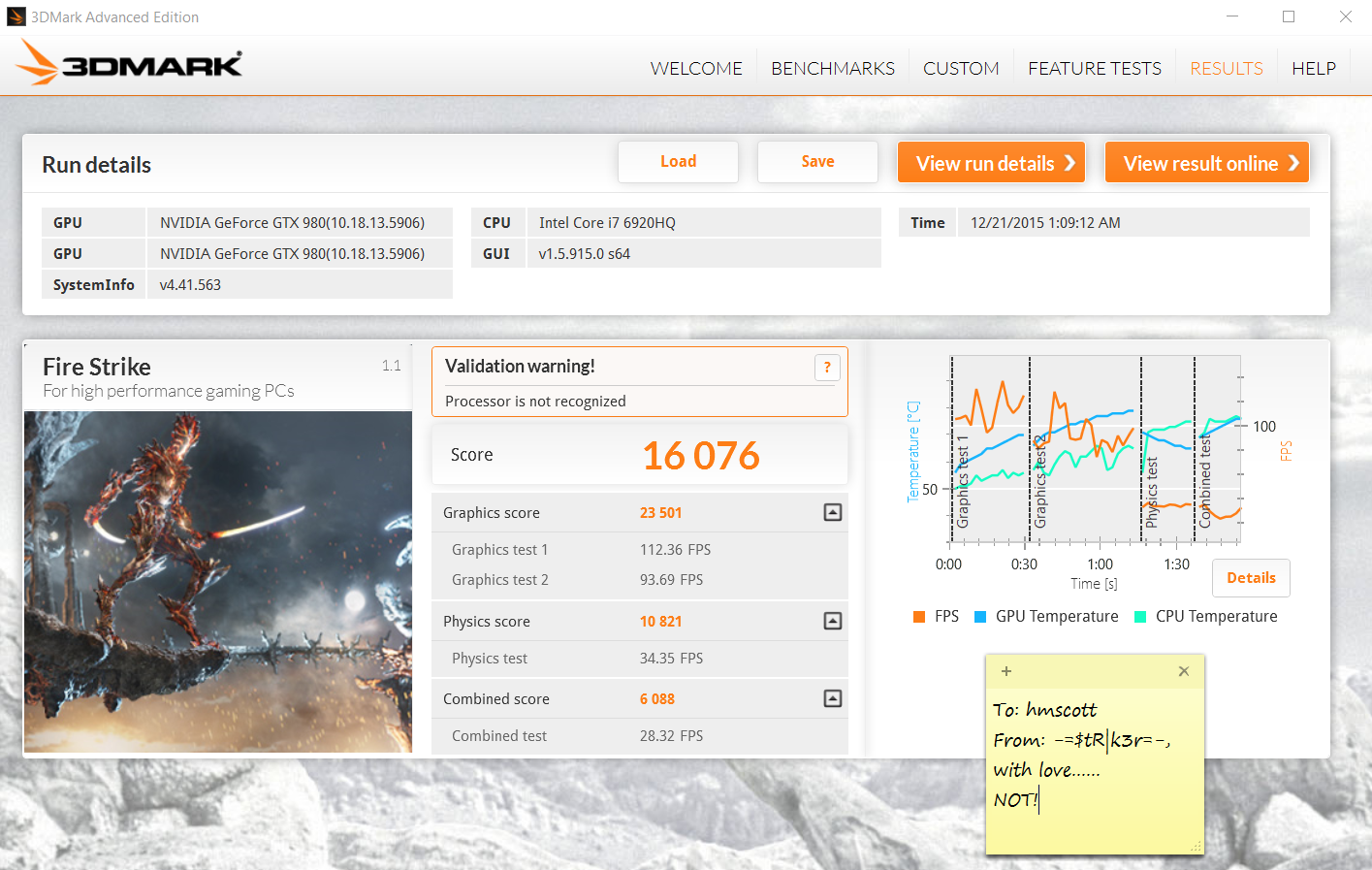This screenshot has width=1372, height=870.
Task: Go to the CUSTOM tab
Action: (x=961, y=68)
